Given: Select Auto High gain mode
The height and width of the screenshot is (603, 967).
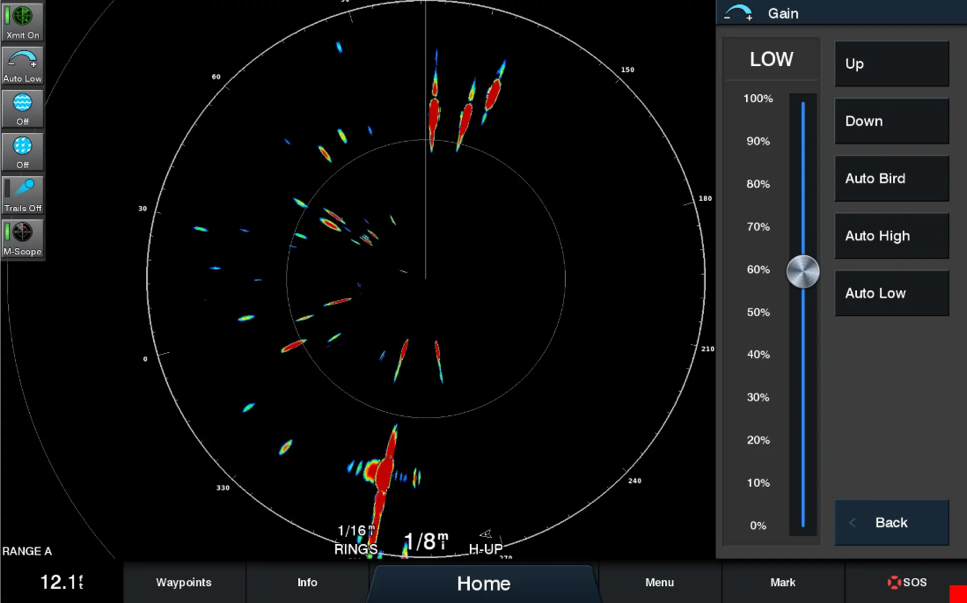Looking at the screenshot, I should [891, 236].
